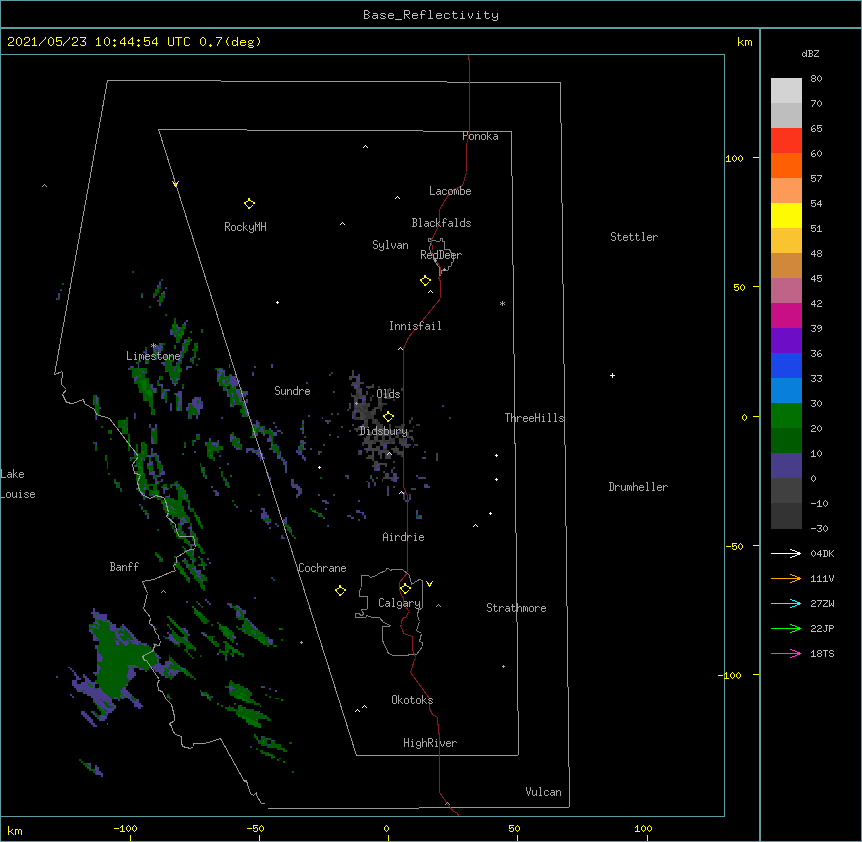Click the dBZ legend heading
Image resolution: width=862 pixels, height=842 pixels.
click(x=810, y=54)
